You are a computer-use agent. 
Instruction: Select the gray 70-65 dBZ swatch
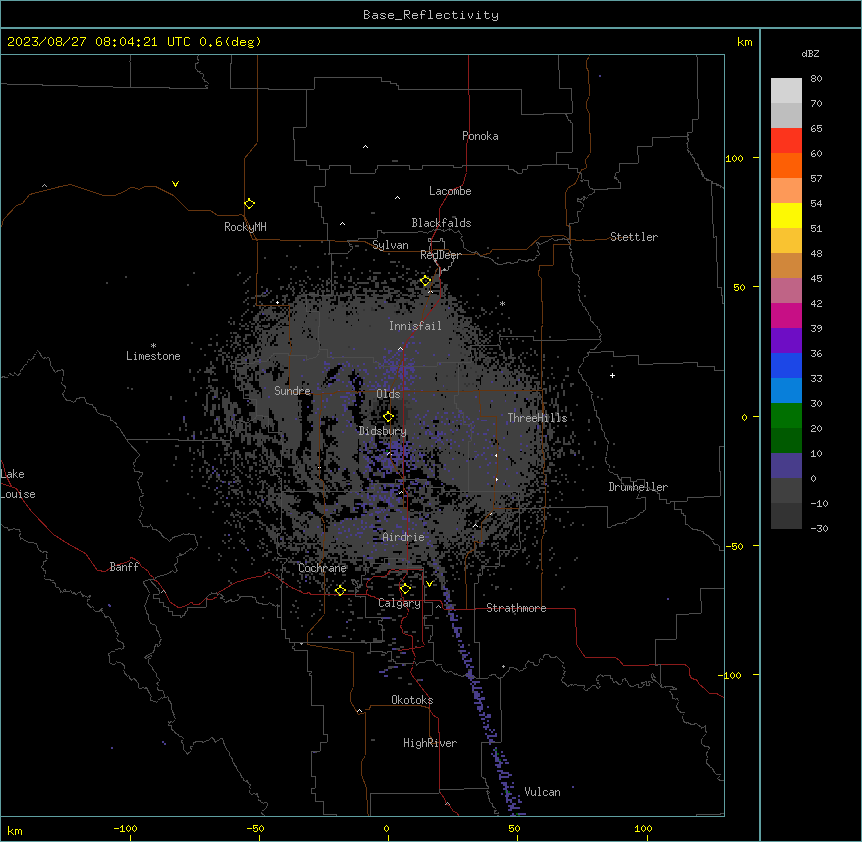pyautogui.click(x=786, y=115)
